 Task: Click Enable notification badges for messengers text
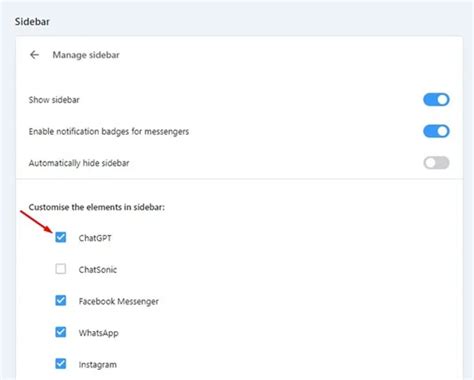109,132
